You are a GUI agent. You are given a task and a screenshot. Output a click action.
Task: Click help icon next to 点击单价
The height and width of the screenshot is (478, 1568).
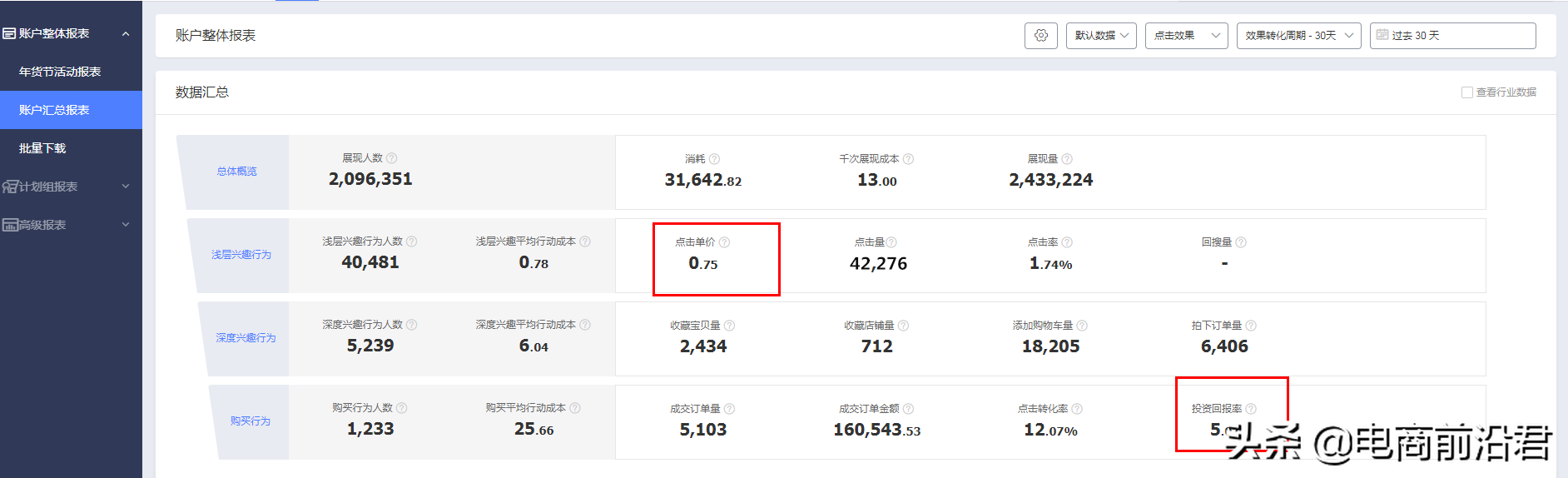(724, 242)
